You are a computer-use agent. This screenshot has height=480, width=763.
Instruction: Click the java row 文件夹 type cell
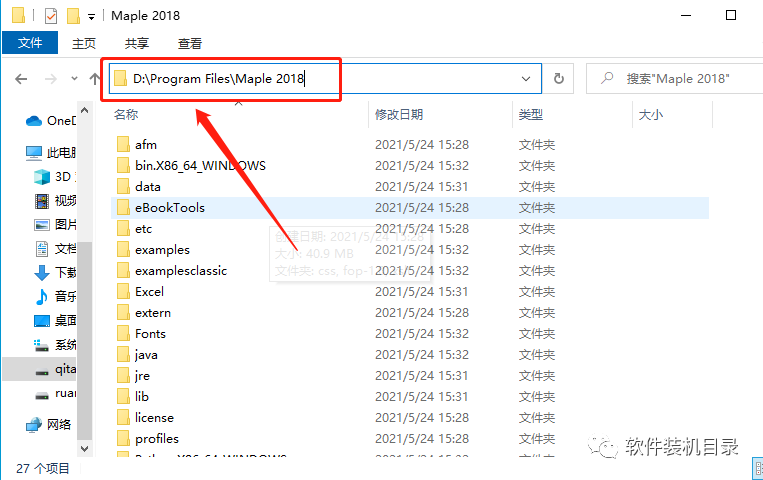(x=537, y=354)
